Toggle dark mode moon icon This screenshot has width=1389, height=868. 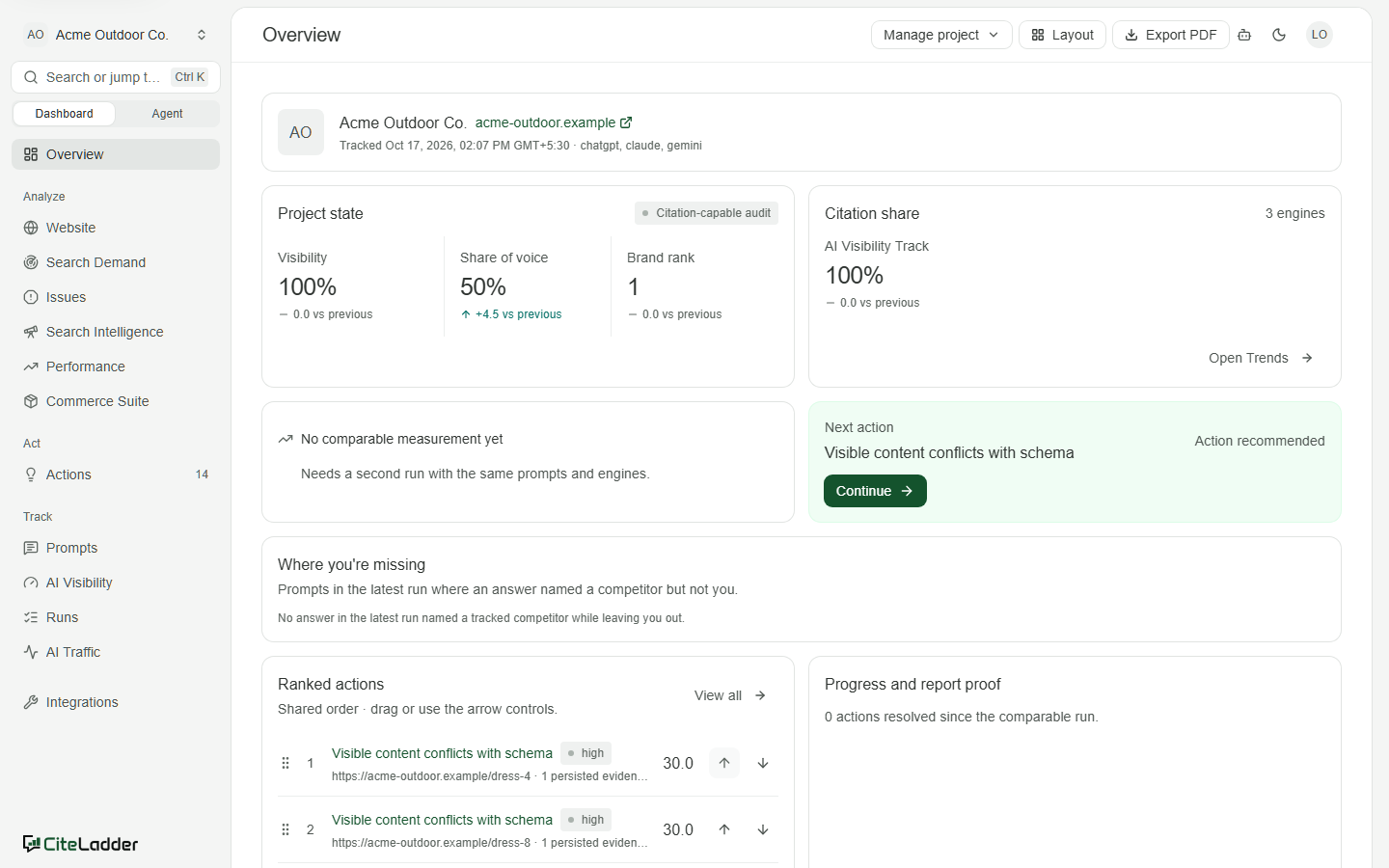[1279, 35]
